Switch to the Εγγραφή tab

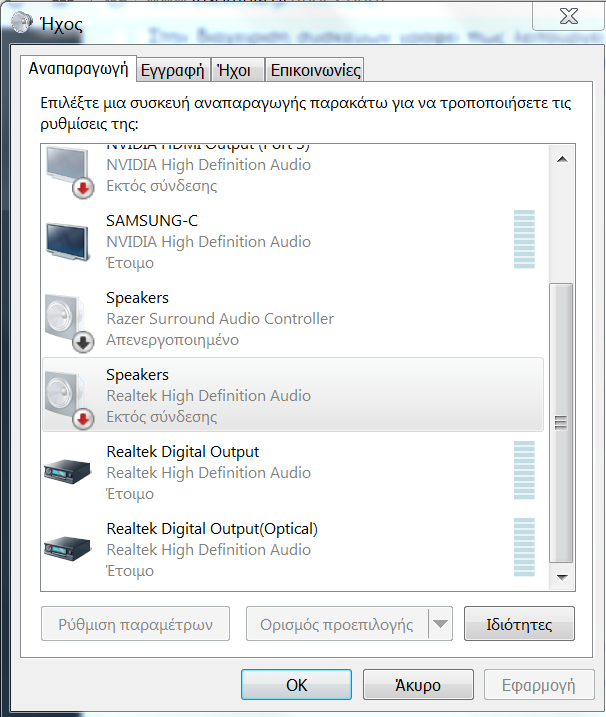point(173,70)
